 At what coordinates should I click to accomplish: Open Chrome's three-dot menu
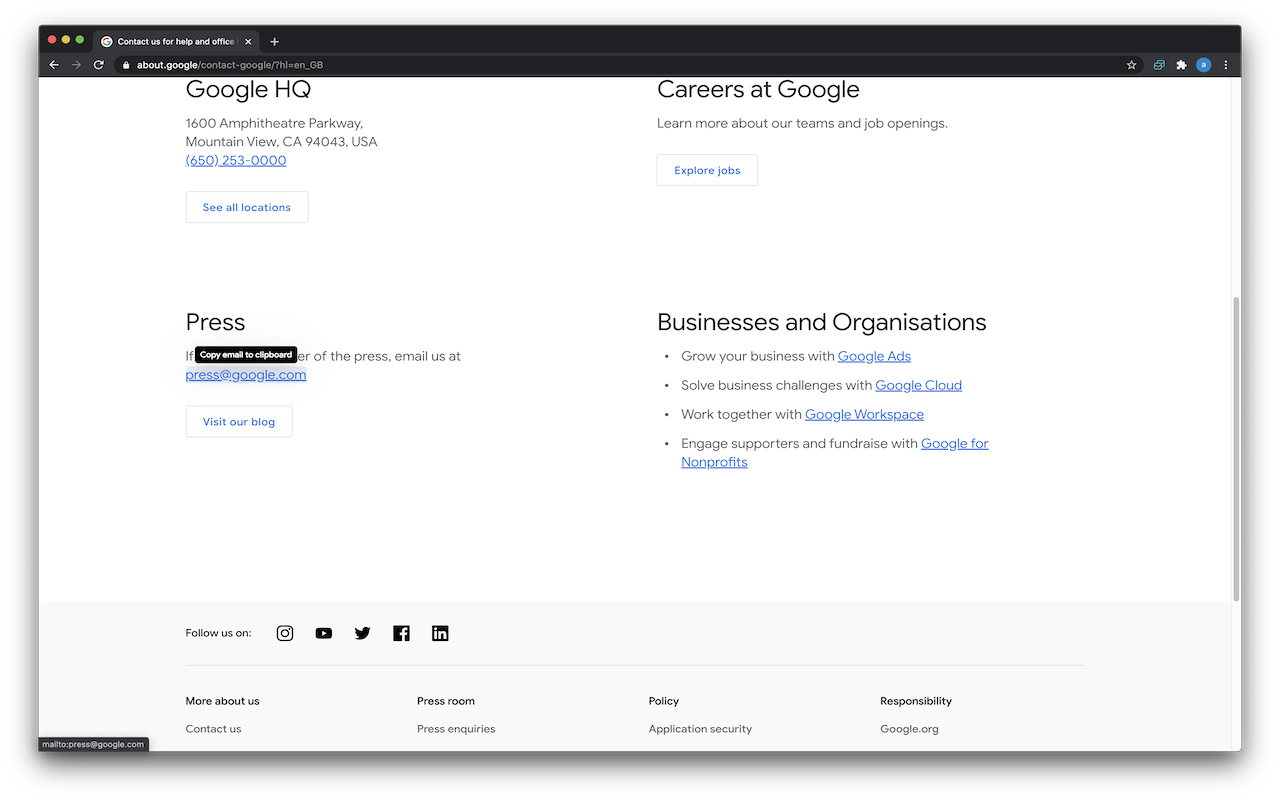tap(1226, 65)
